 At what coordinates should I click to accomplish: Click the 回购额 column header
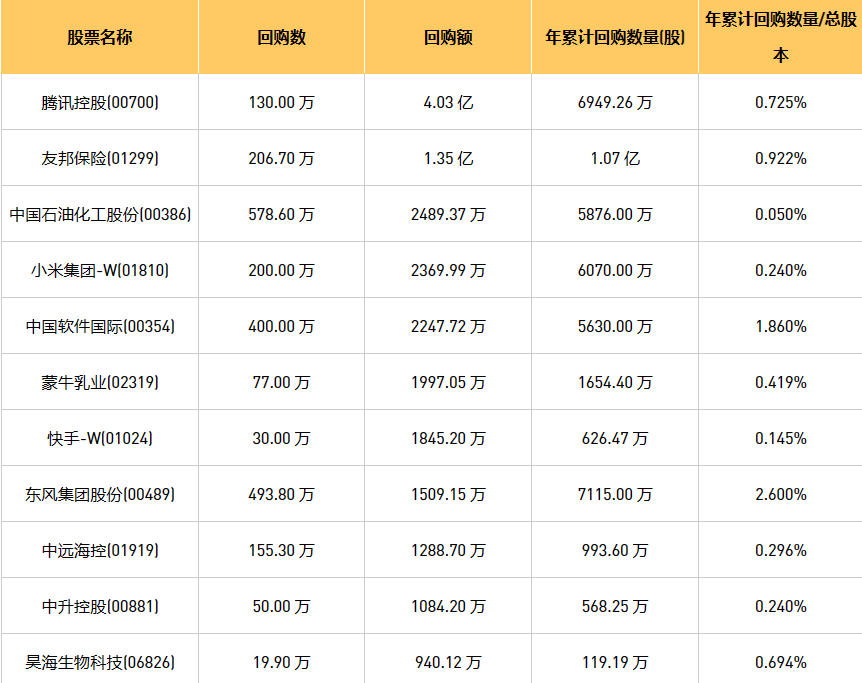pyautogui.click(x=448, y=37)
